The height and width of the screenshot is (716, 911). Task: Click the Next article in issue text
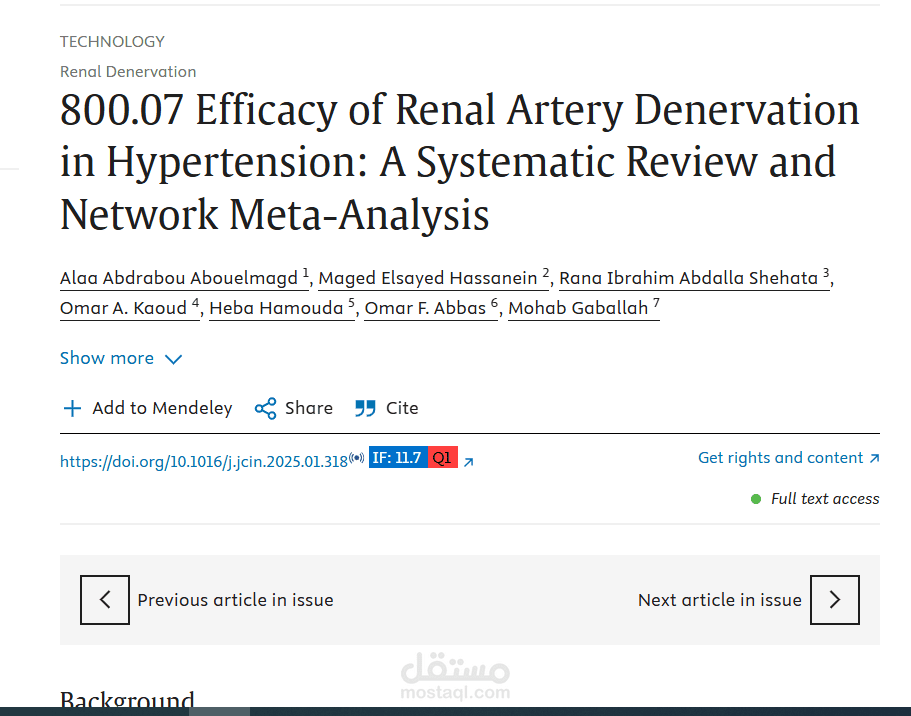tap(720, 600)
